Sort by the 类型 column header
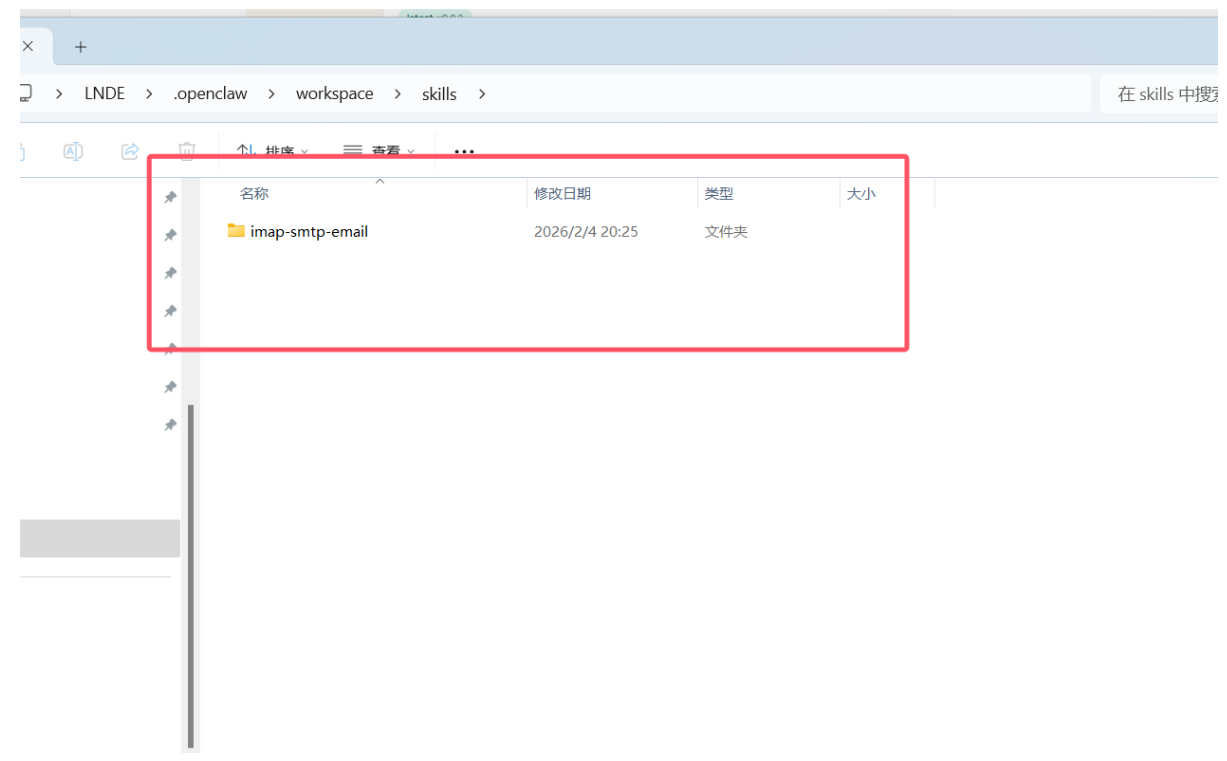This screenshot has width=1227, height=761. pos(719,194)
